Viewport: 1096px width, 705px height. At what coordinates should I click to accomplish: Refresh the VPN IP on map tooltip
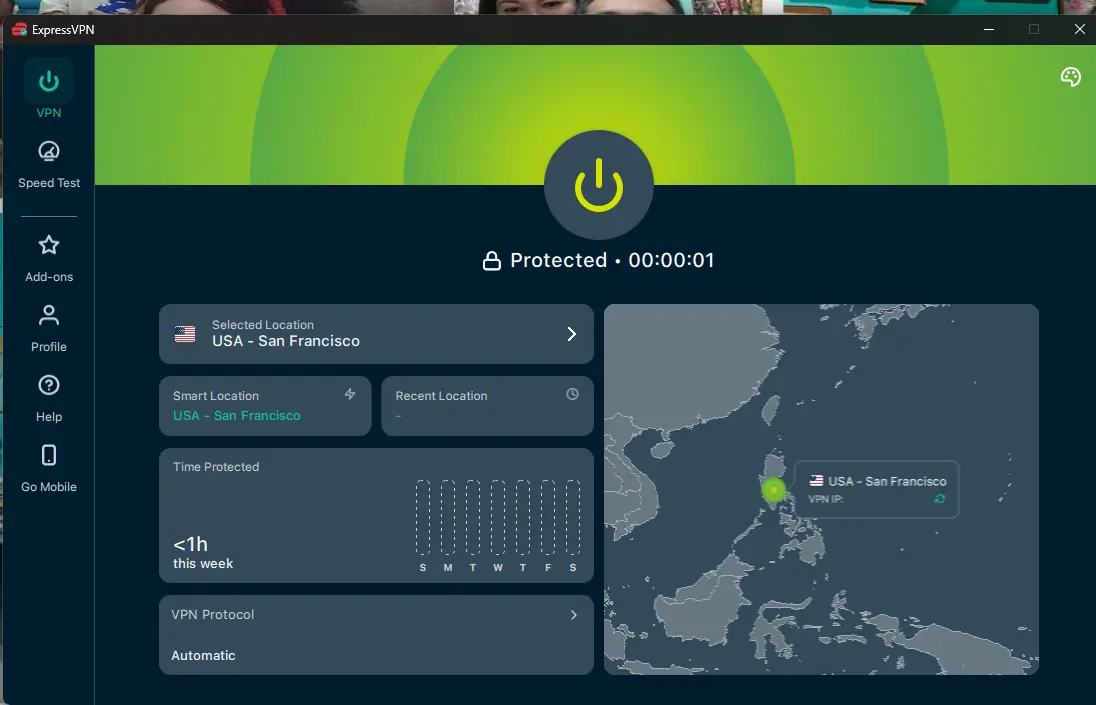click(x=939, y=499)
